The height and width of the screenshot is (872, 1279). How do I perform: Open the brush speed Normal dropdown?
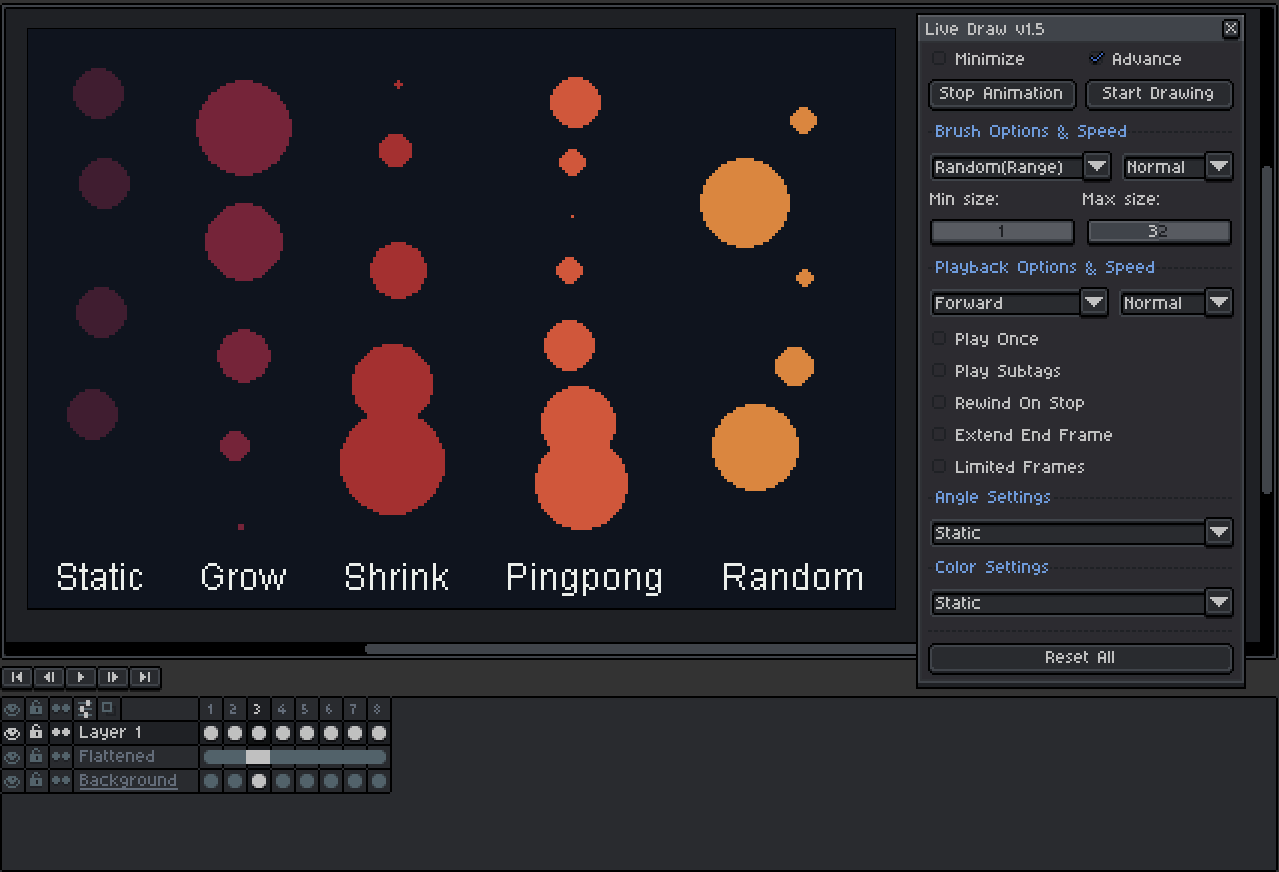point(1177,167)
